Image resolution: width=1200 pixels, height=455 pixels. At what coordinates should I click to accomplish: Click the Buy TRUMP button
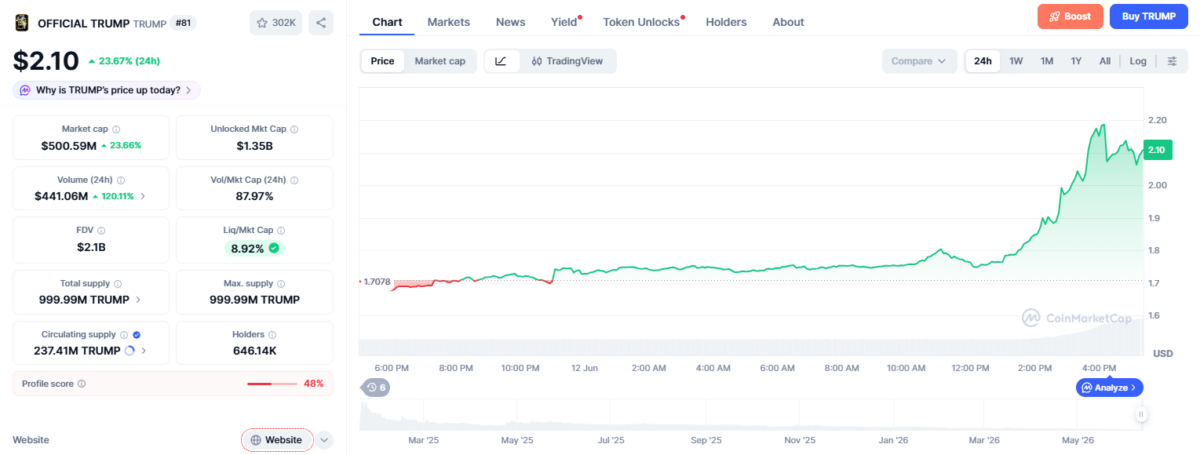[1148, 16]
